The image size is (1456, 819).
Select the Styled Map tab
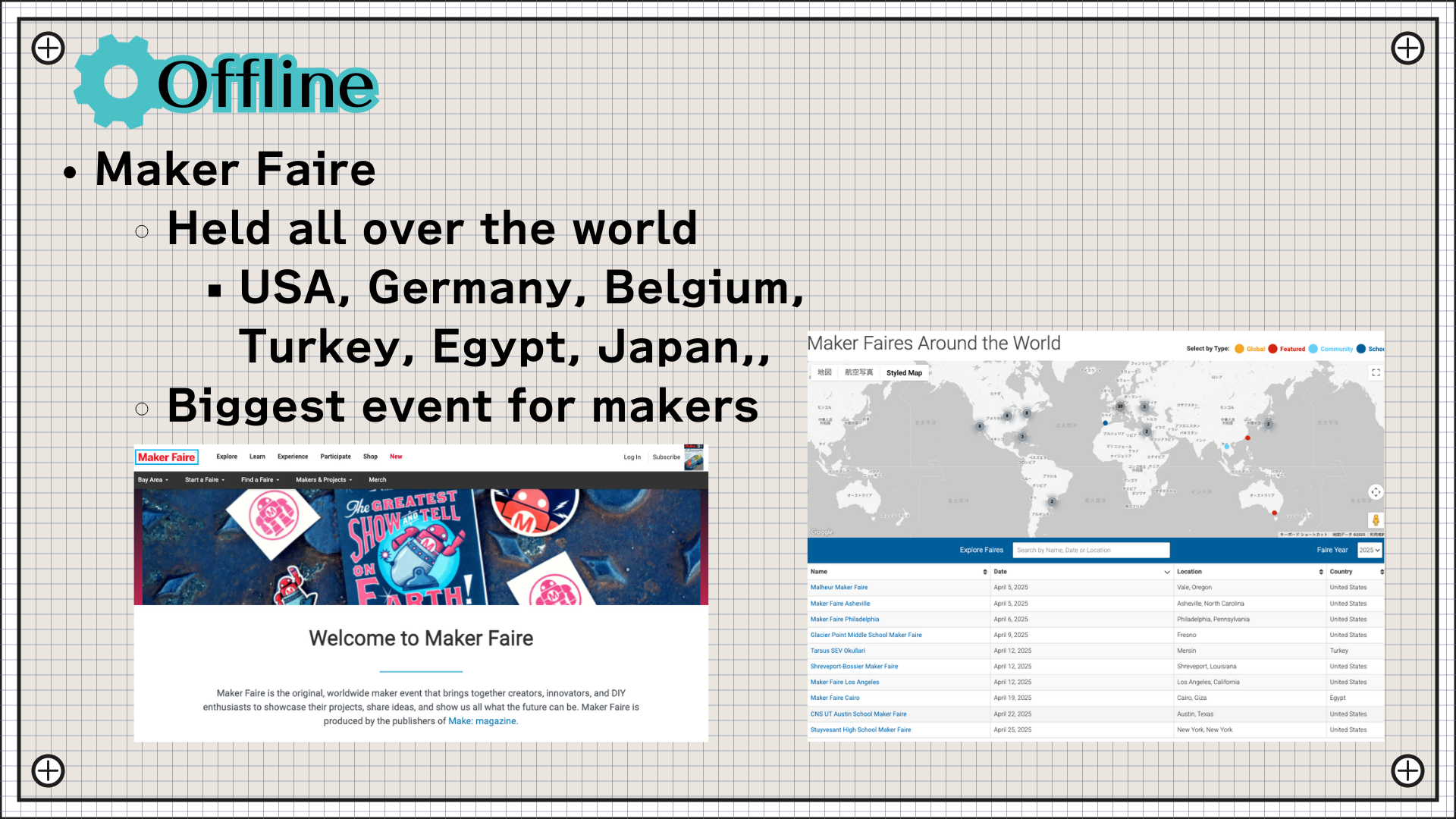coord(904,372)
